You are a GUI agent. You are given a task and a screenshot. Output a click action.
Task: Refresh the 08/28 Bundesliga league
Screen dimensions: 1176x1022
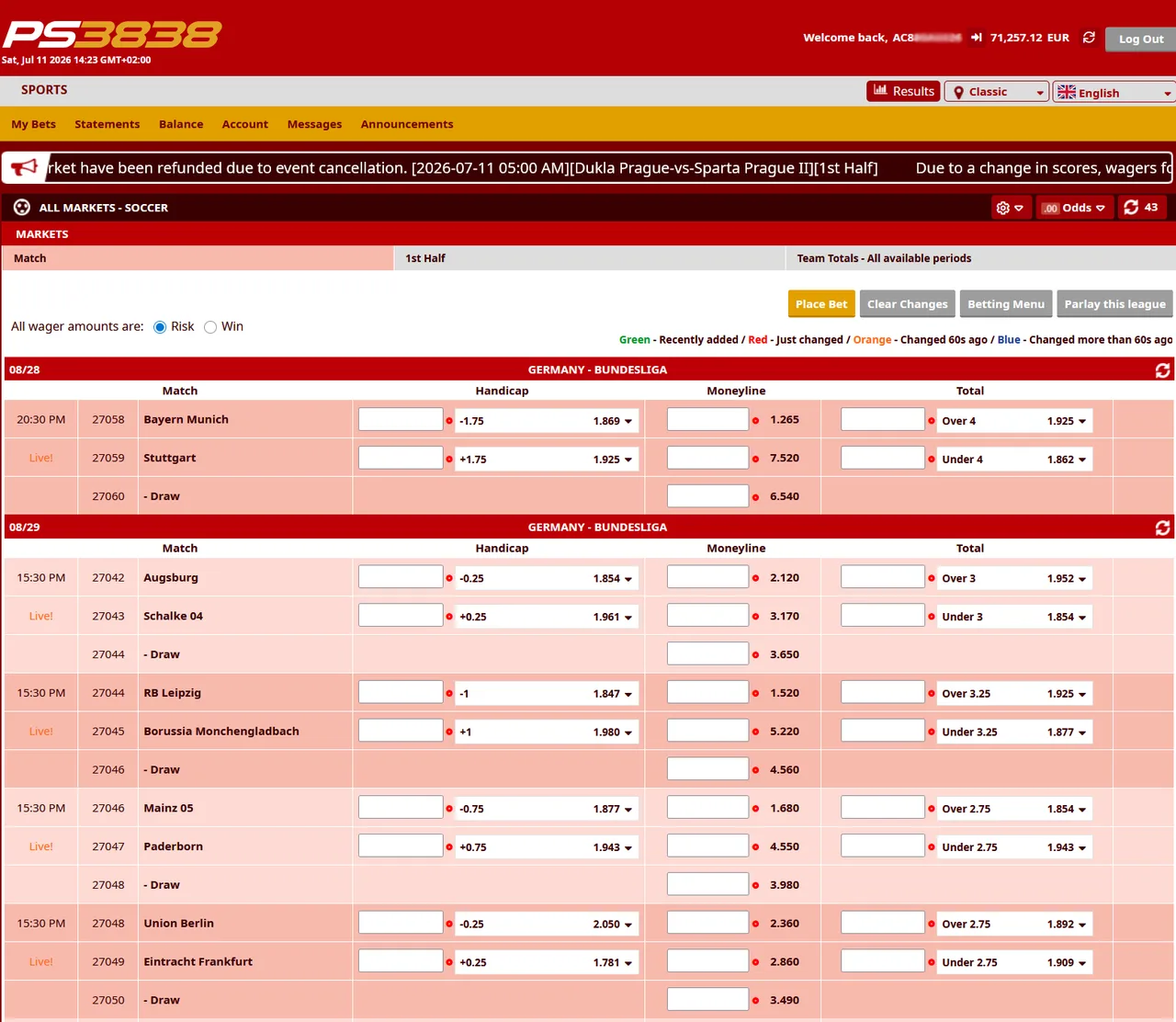point(1162,369)
